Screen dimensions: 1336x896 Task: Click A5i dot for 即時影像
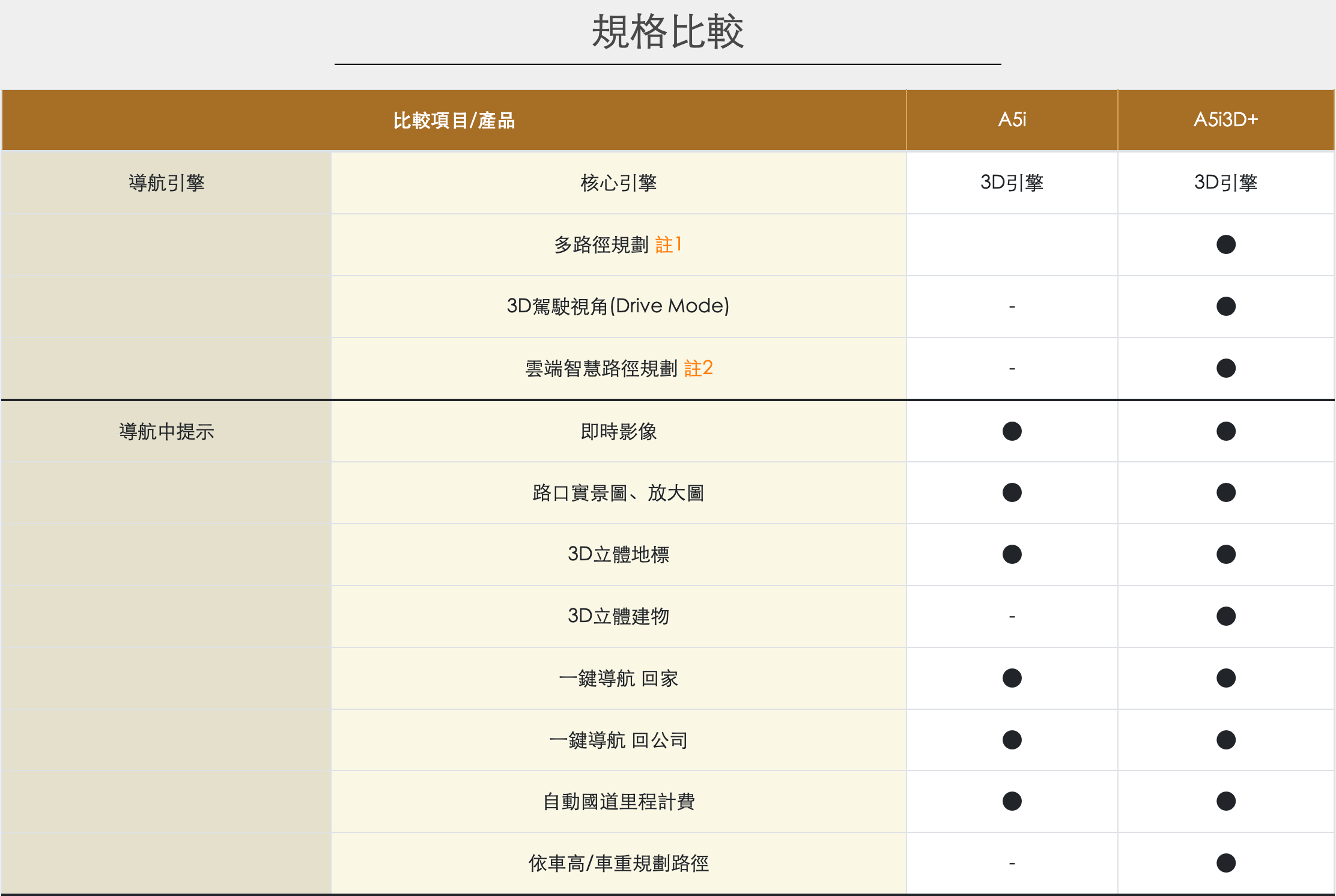(1012, 431)
